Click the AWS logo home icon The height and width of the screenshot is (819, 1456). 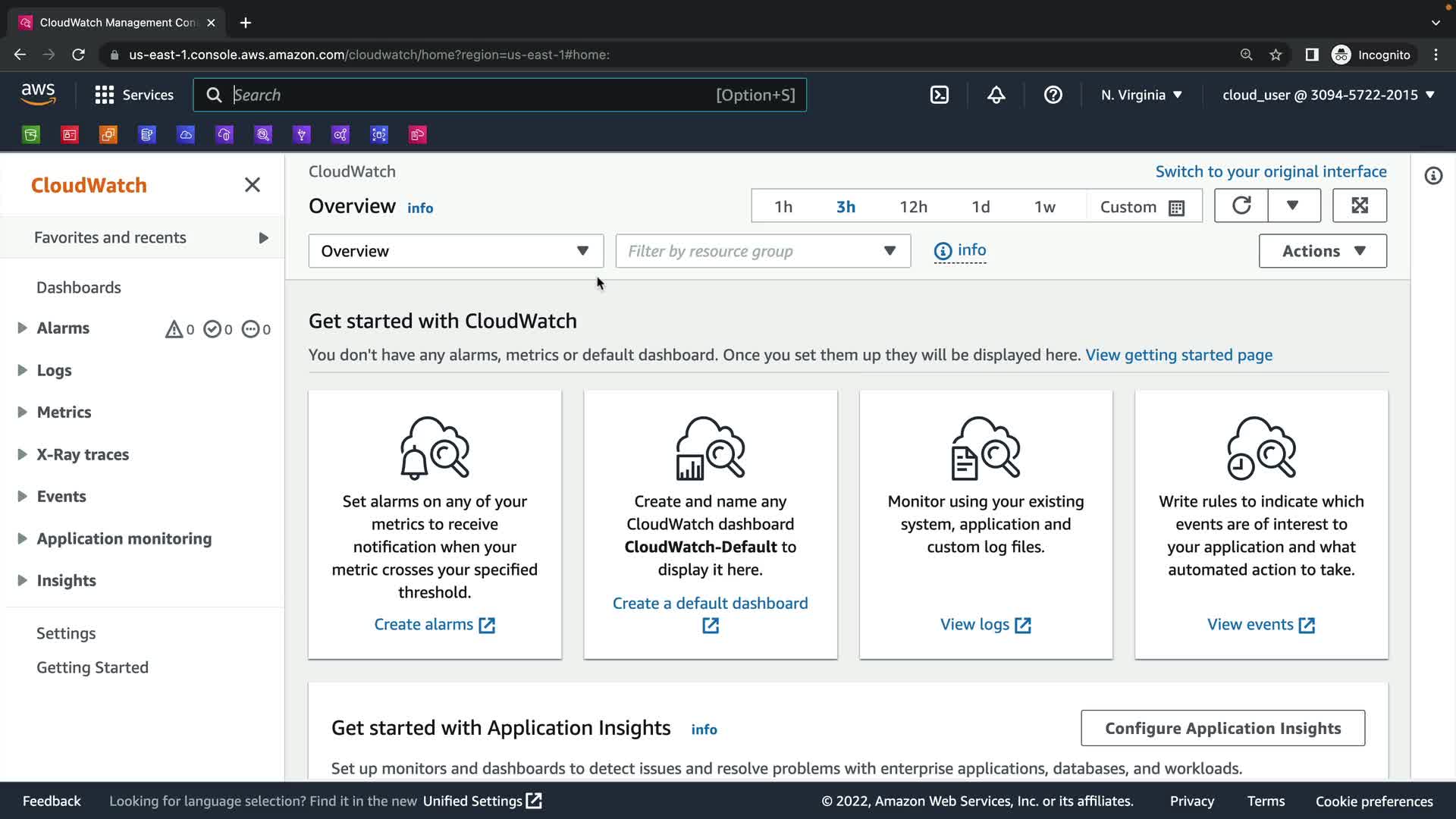[x=38, y=95]
